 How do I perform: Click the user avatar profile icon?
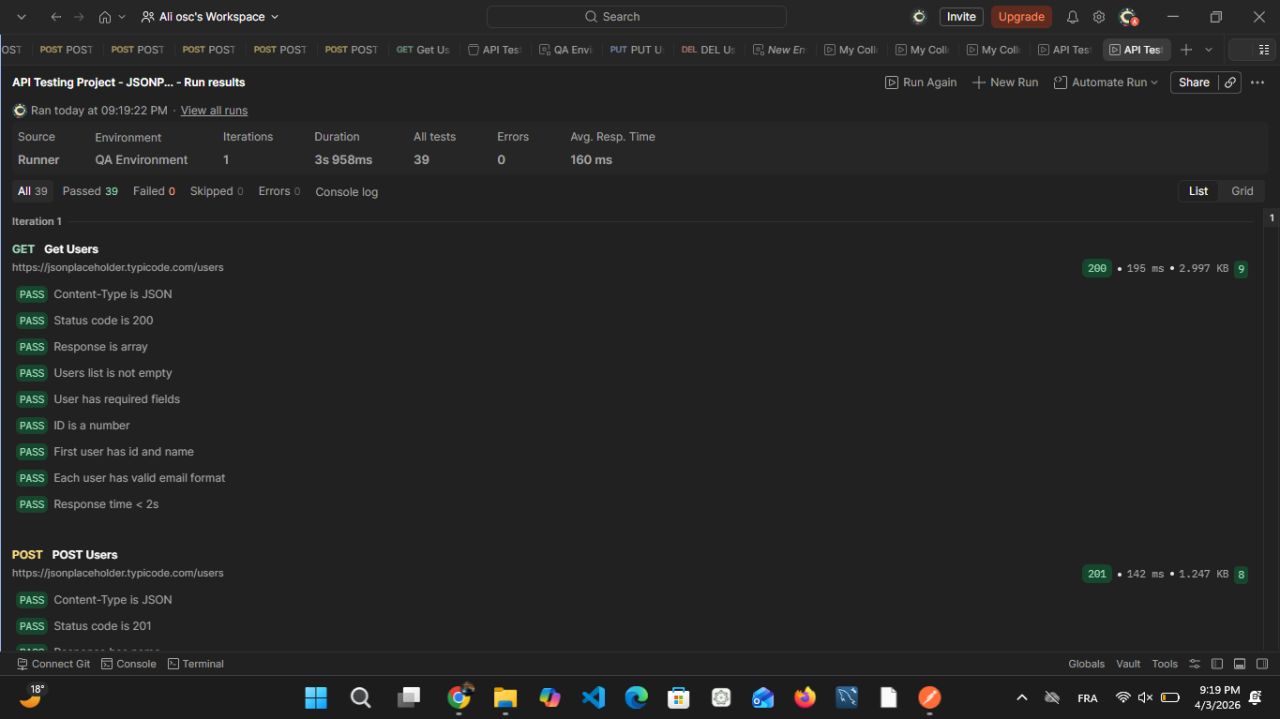1128,17
